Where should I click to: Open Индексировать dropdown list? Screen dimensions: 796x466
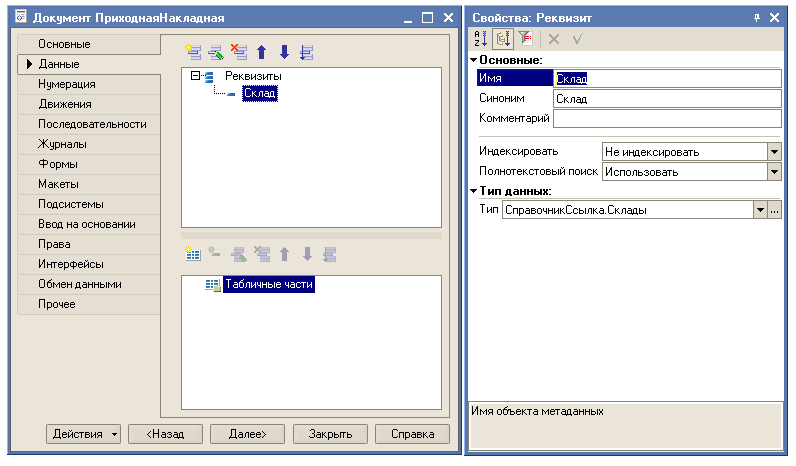(x=774, y=151)
